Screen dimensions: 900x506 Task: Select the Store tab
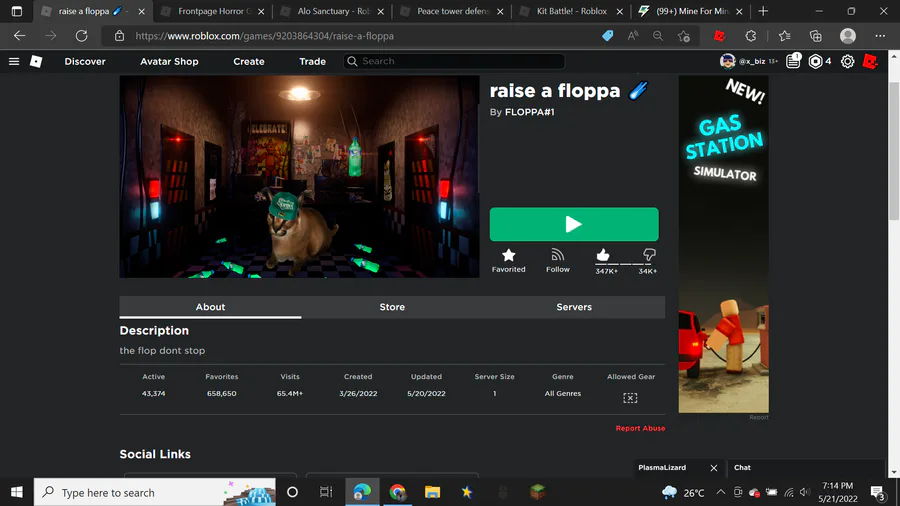click(392, 307)
